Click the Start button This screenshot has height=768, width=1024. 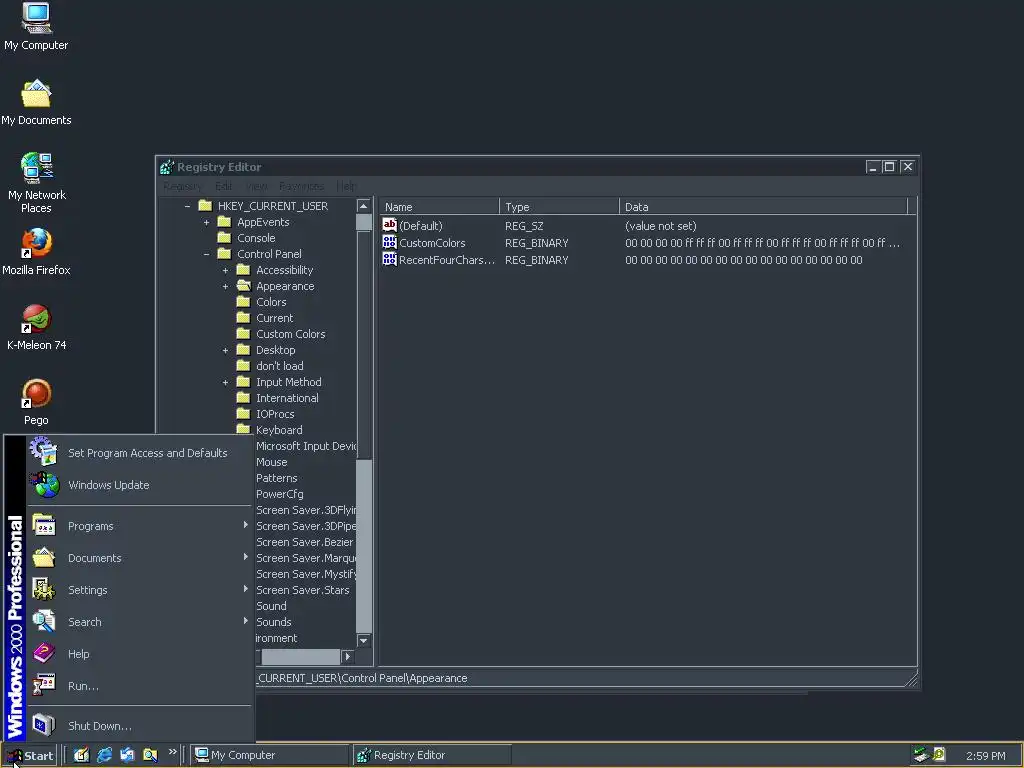click(x=30, y=756)
